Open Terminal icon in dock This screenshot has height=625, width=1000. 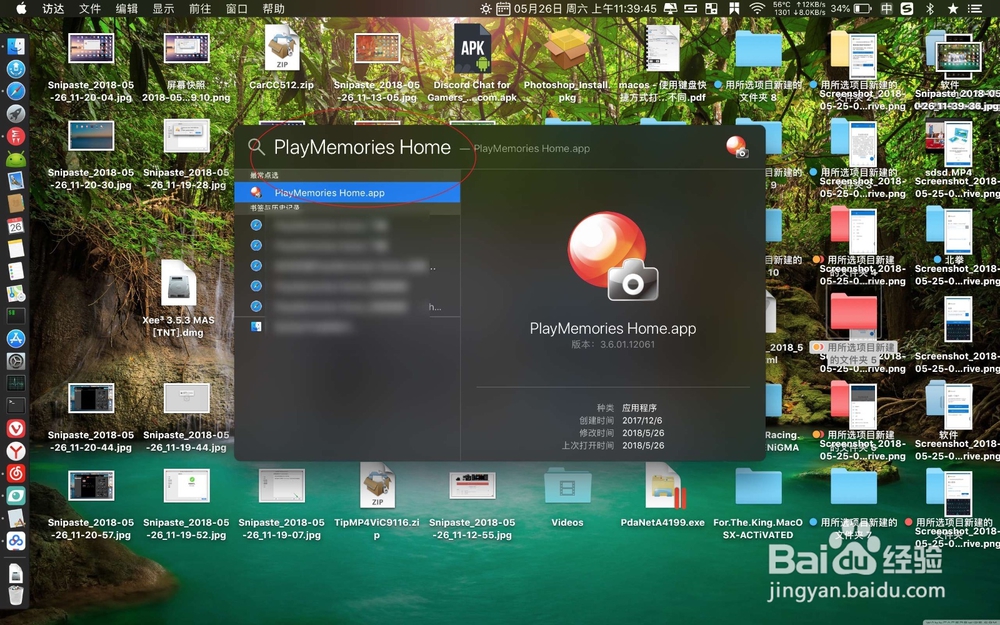(16, 405)
